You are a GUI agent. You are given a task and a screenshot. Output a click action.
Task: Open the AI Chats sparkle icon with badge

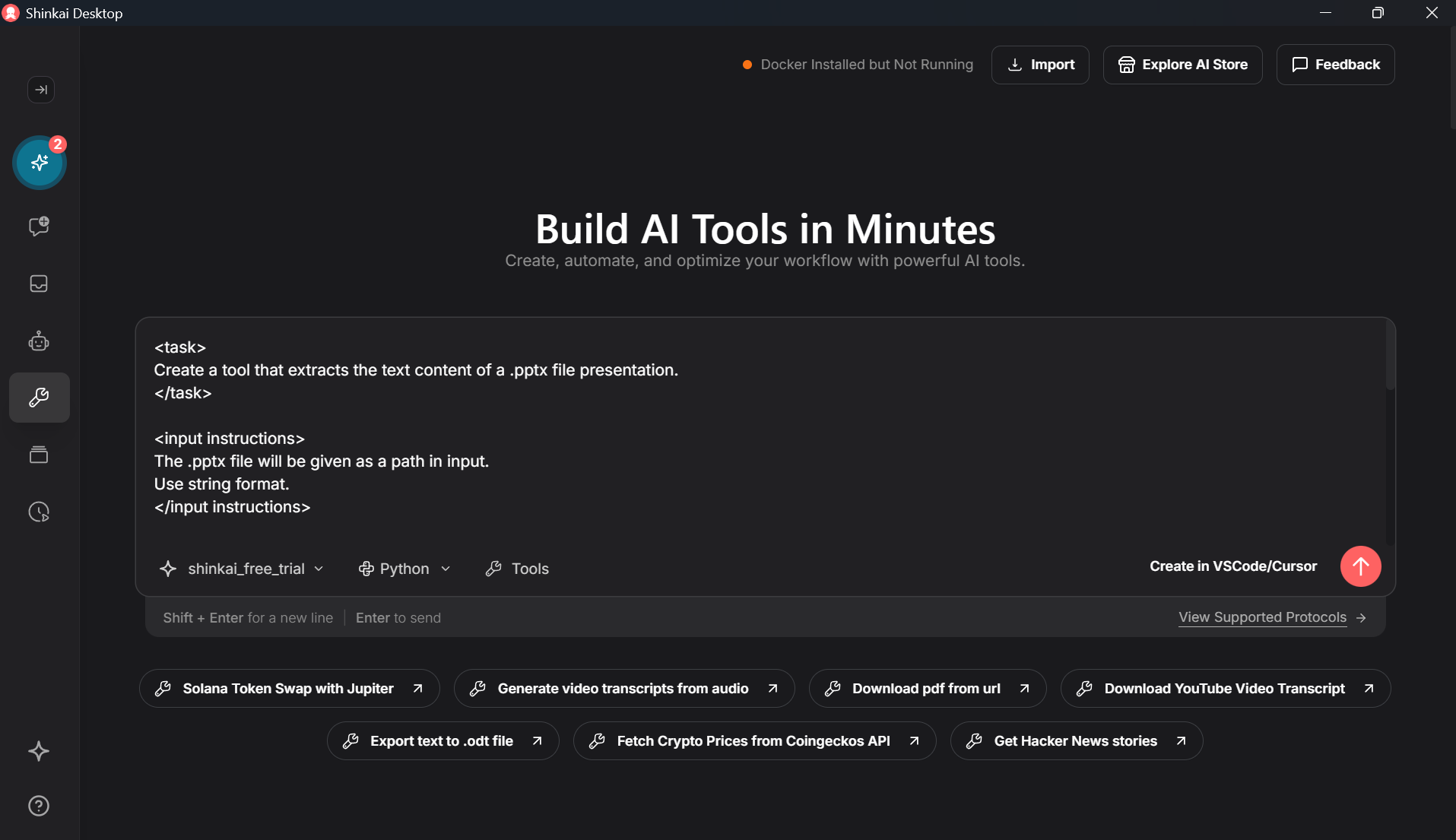tap(39, 162)
